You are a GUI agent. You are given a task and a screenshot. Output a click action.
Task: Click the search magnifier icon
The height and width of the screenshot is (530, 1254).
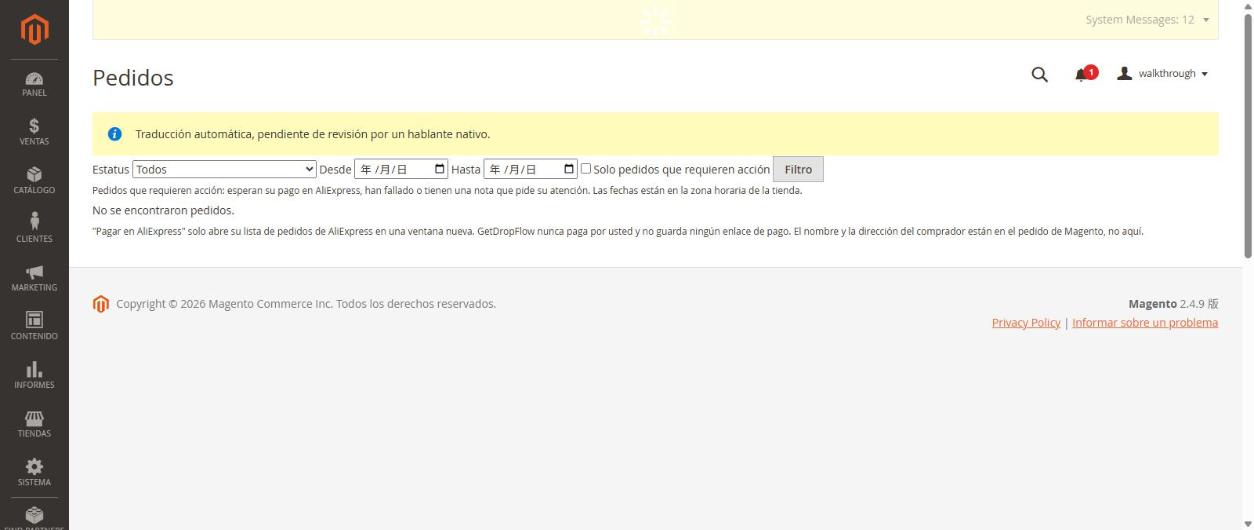pyautogui.click(x=1040, y=74)
